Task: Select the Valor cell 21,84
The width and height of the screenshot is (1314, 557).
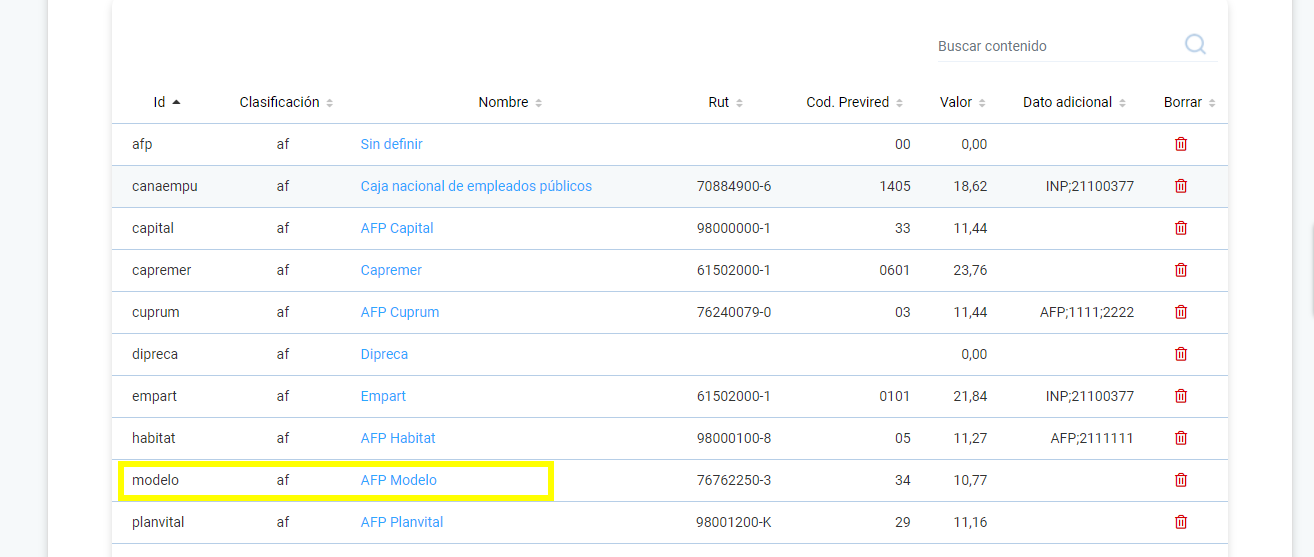Action: click(x=970, y=396)
